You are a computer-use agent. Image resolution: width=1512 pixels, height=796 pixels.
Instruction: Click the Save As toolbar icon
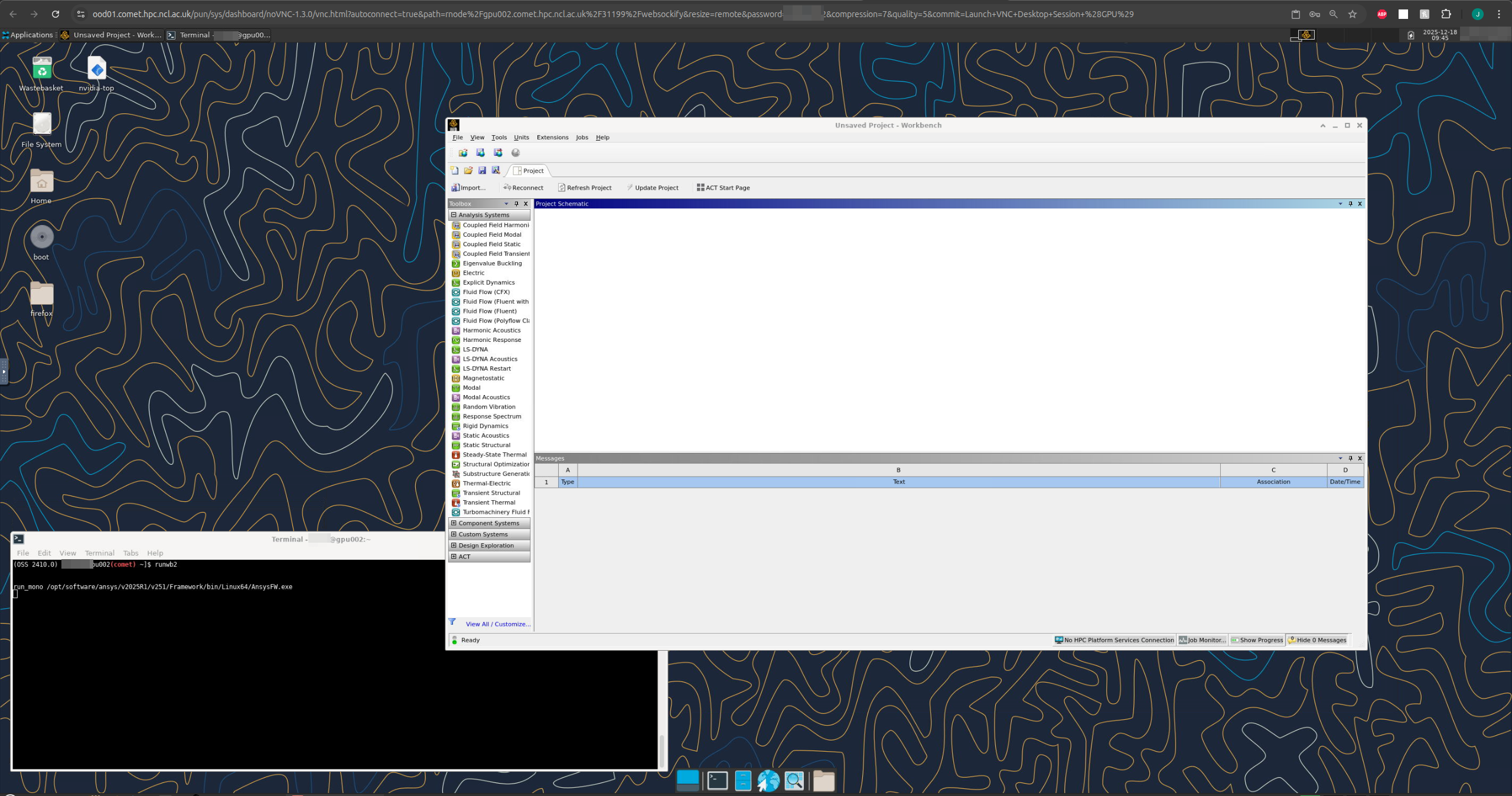[x=496, y=171]
